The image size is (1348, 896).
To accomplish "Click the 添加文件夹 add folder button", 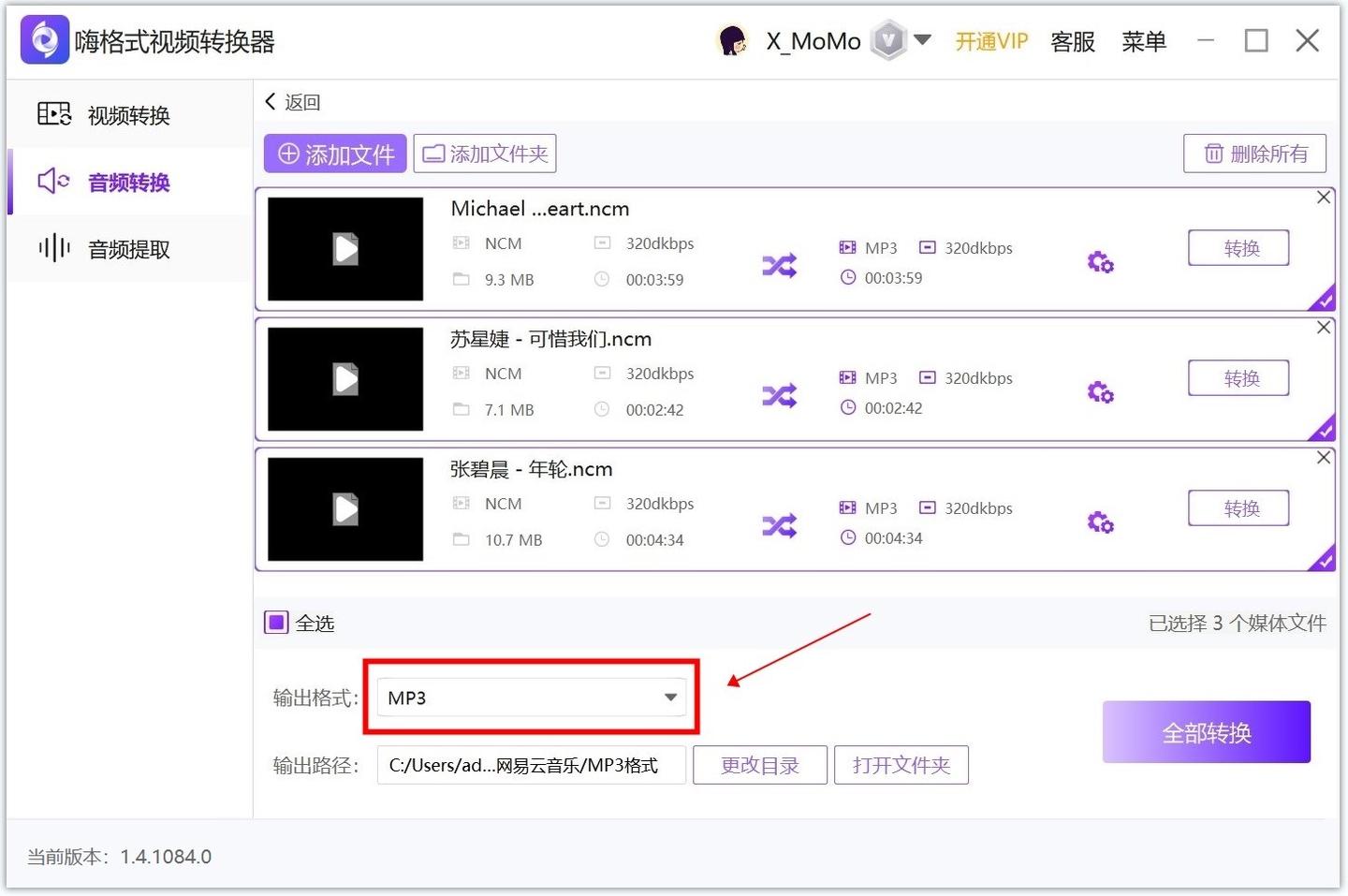I will click(x=484, y=153).
